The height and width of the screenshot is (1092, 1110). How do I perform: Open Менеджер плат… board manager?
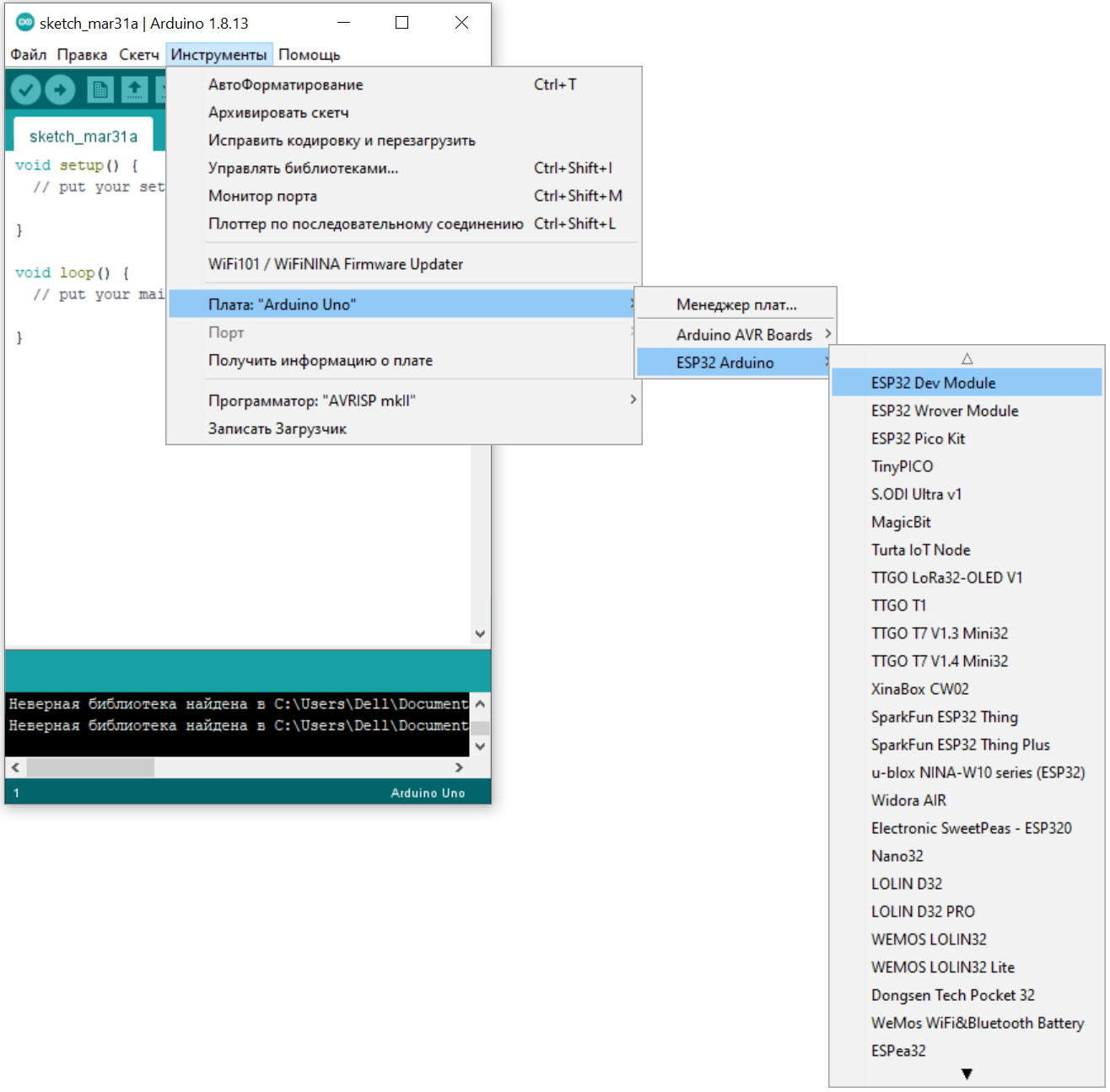point(736,304)
